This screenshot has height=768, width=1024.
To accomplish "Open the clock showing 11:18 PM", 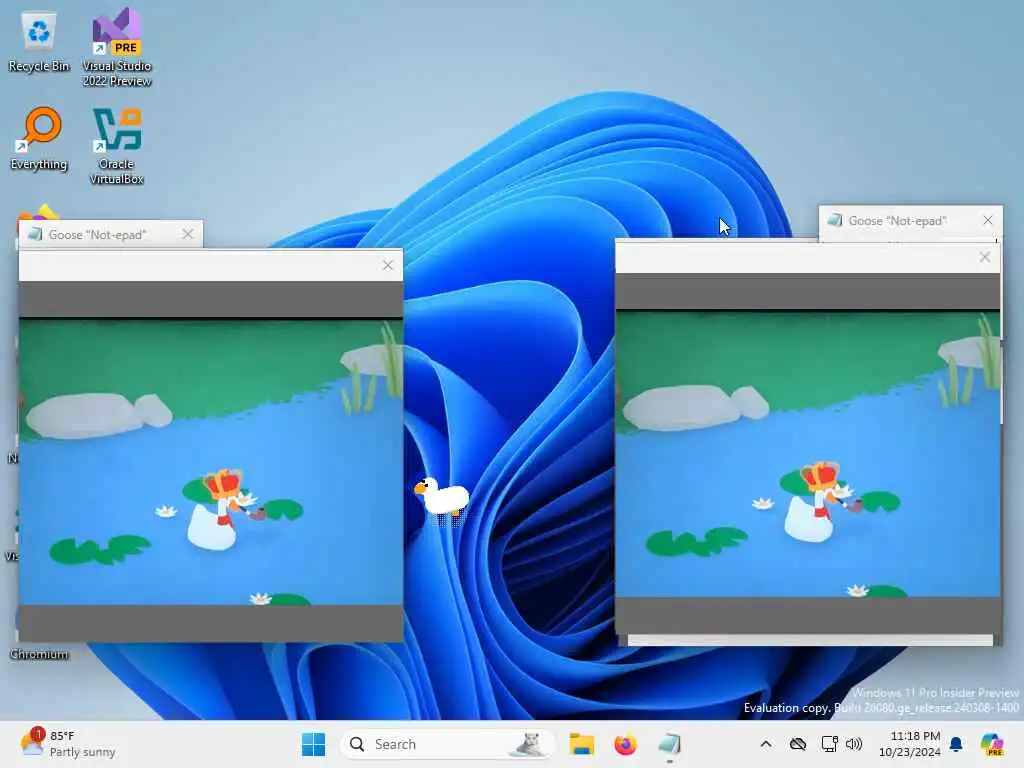I will [x=910, y=744].
